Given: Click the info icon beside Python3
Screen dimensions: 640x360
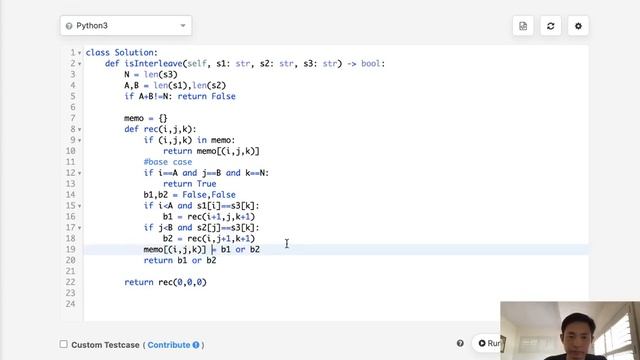Looking at the screenshot, I should click(x=69, y=26).
